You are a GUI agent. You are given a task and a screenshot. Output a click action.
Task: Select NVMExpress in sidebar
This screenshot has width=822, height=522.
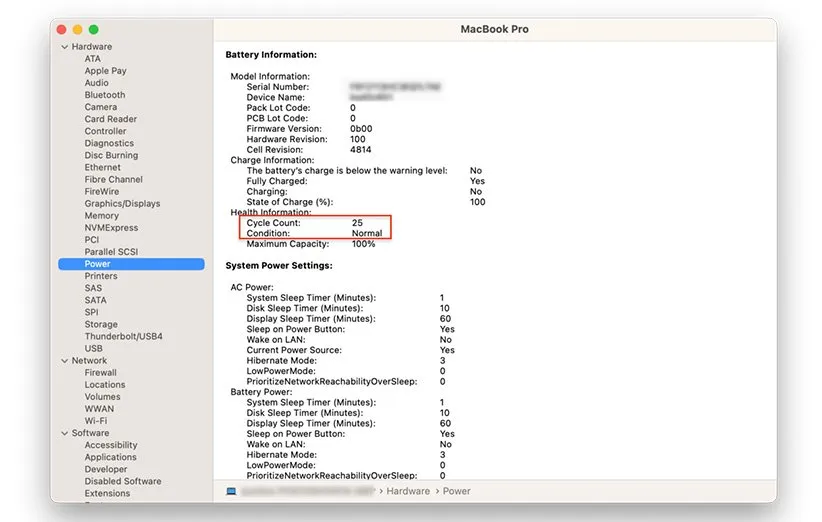(112, 228)
